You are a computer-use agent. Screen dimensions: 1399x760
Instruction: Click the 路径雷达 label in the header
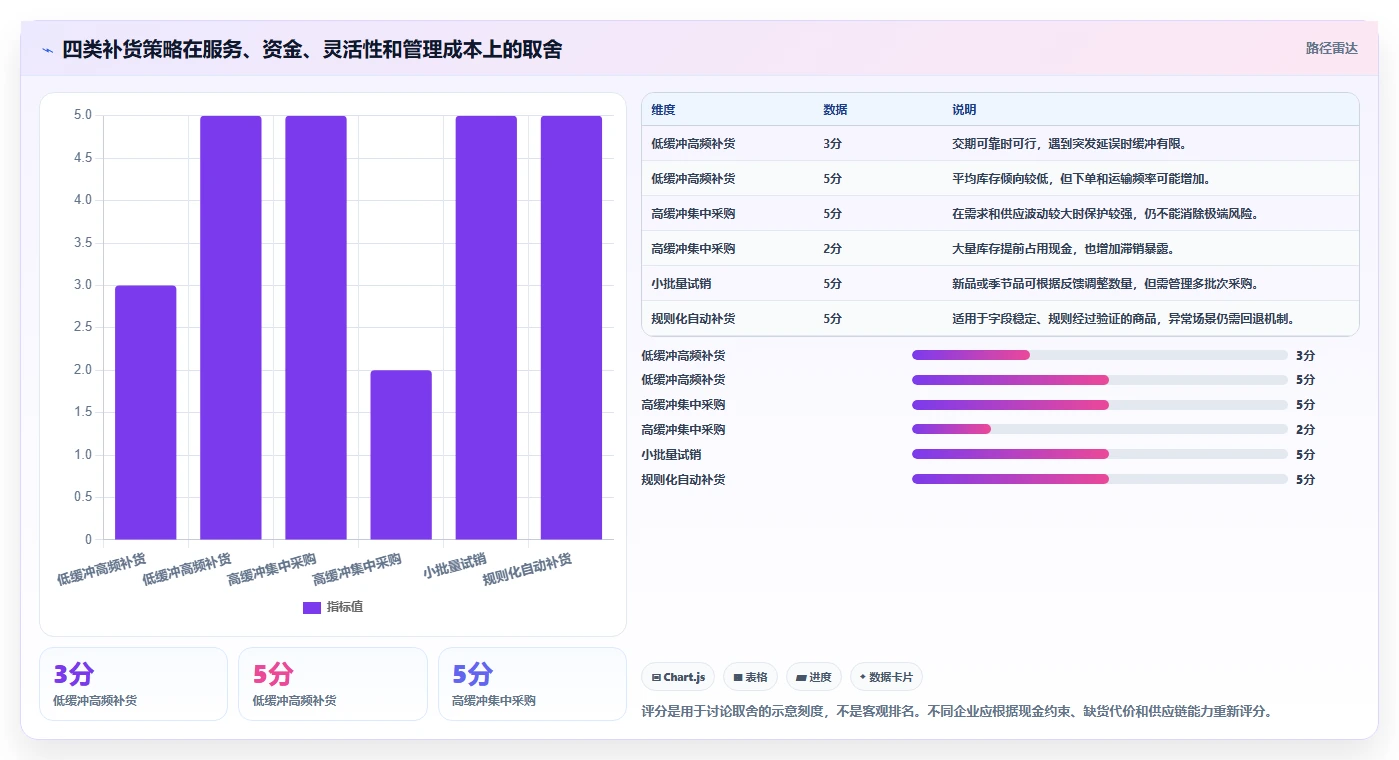pos(1332,48)
